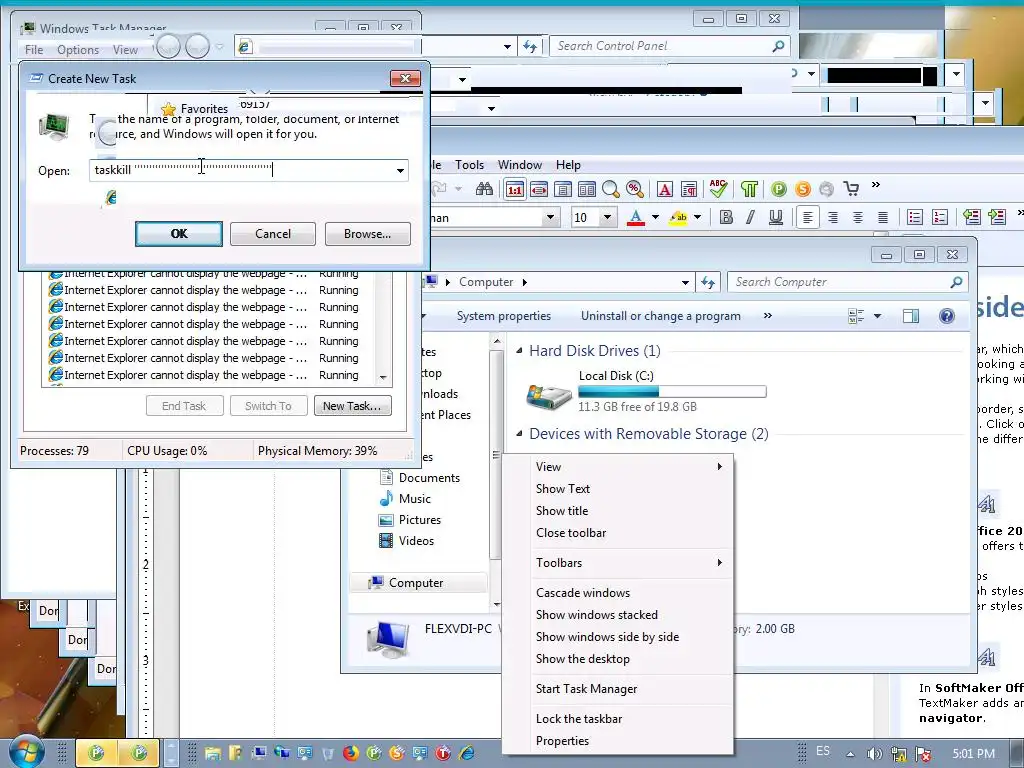The width and height of the screenshot is (1024, 768).
Task: Set paragraph alignment to justified
Action: pyautogui.click(x=882, y=217)
